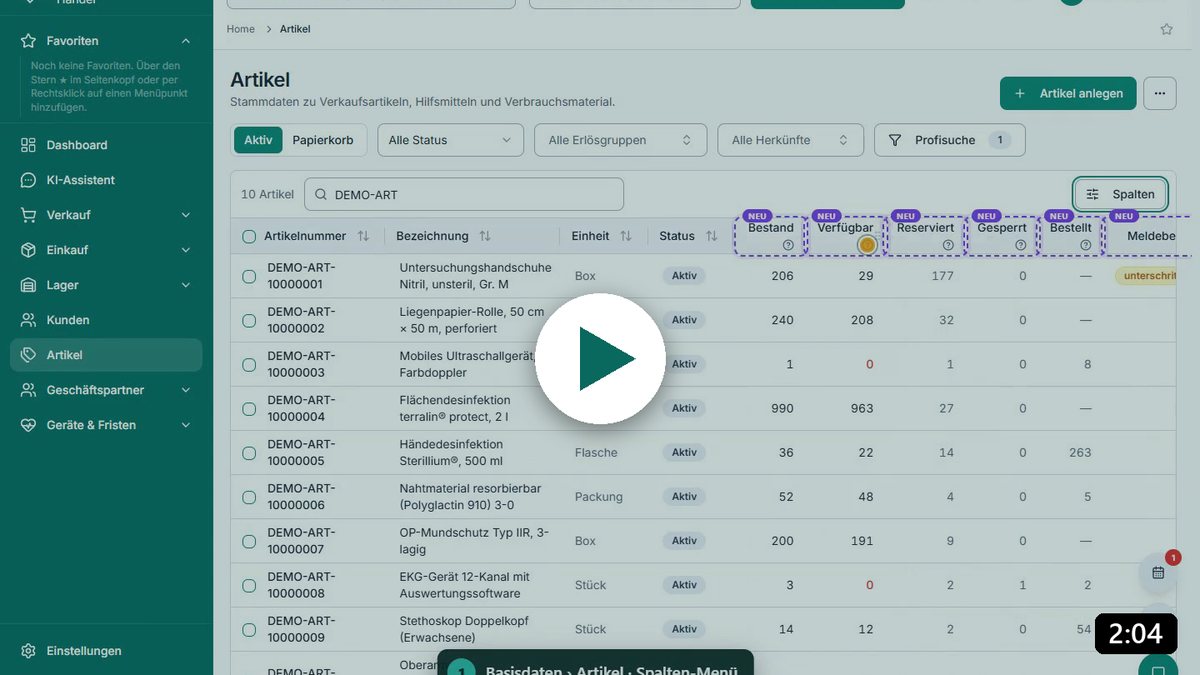Click the Bestand column header
Viewport: 1200px width, 675px height.
coord(771,228)
